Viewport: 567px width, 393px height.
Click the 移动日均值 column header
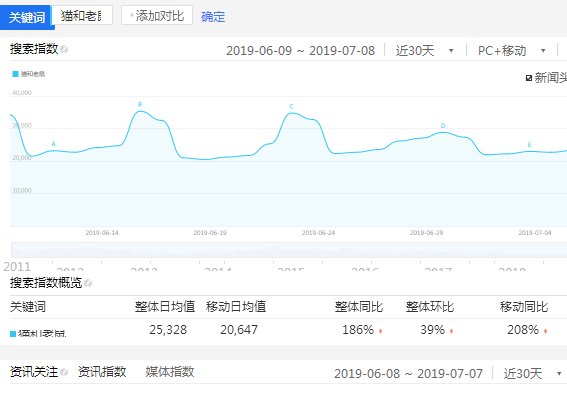tap(236, 307)
